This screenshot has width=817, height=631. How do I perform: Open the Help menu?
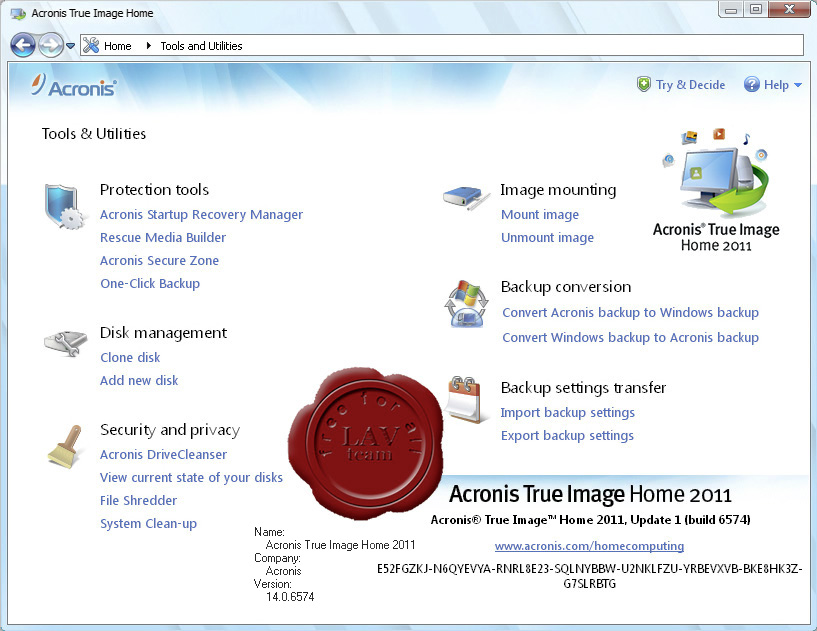[776, 85]
